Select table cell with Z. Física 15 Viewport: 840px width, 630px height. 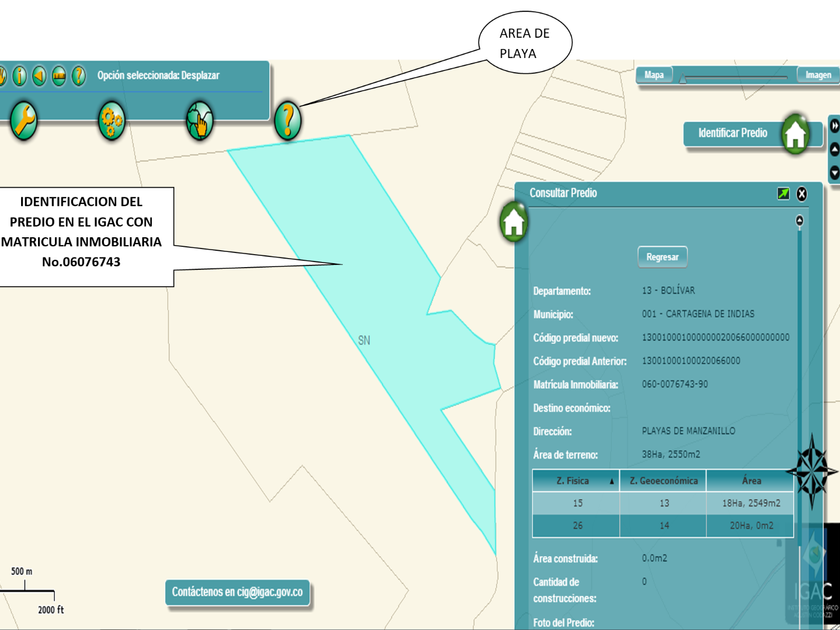coord(576,503)
